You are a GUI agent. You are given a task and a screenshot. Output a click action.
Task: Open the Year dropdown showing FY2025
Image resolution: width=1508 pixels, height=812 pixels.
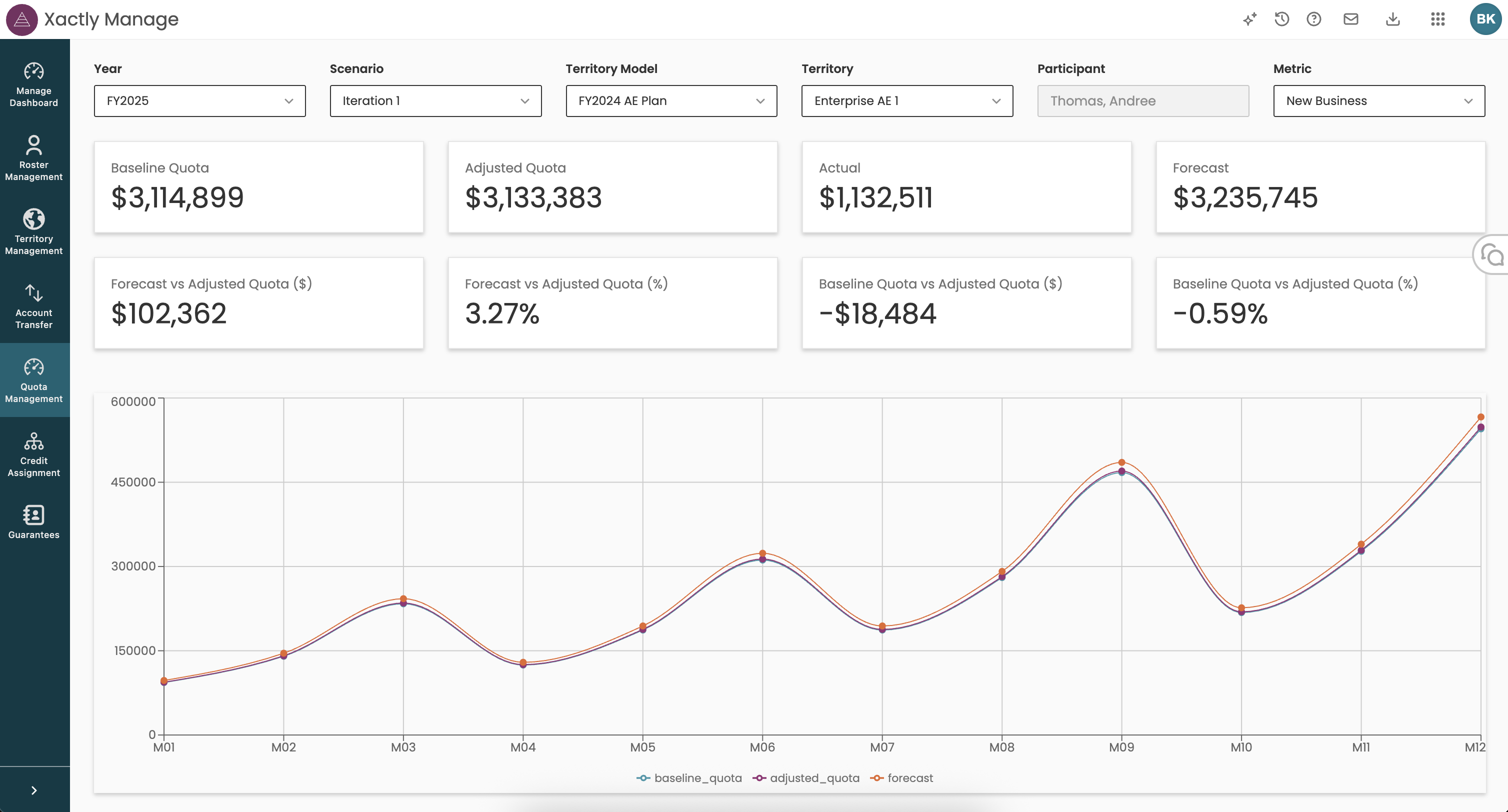click(199, 100)
